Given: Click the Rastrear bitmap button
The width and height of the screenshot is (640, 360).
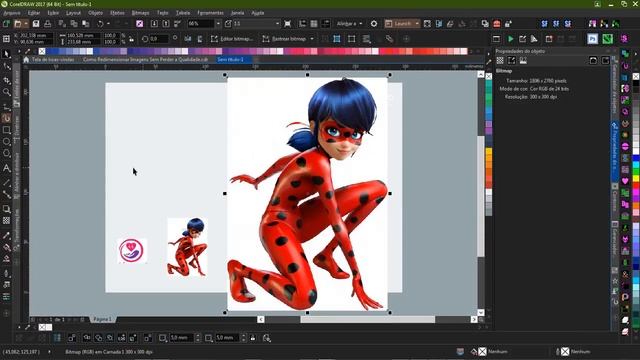Looking at the screenshot, I should click(284, 39).
